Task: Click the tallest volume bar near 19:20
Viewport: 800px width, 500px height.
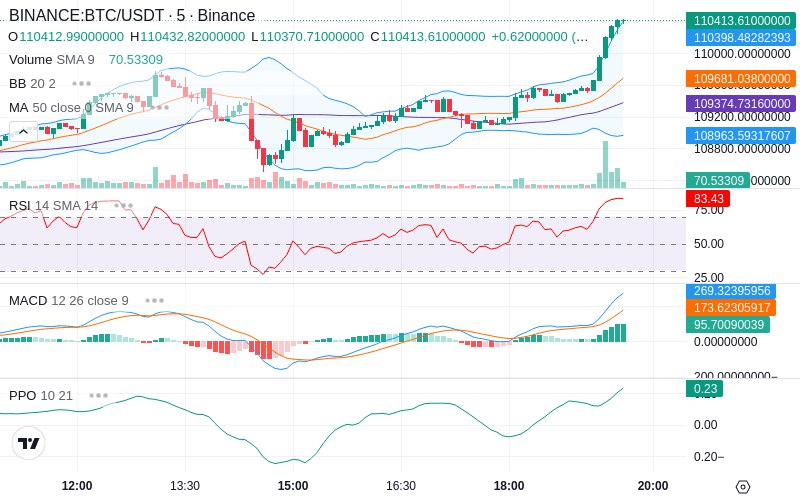Action: tap(606, 164)
